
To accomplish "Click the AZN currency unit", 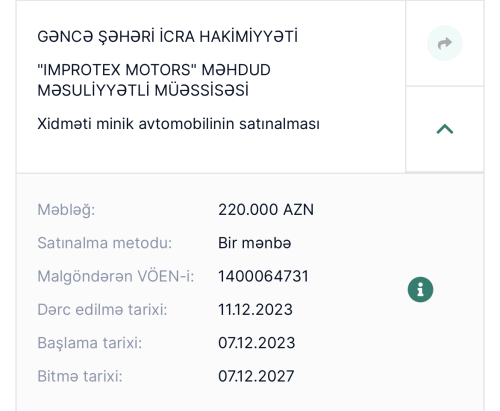I will click(298, 210).
